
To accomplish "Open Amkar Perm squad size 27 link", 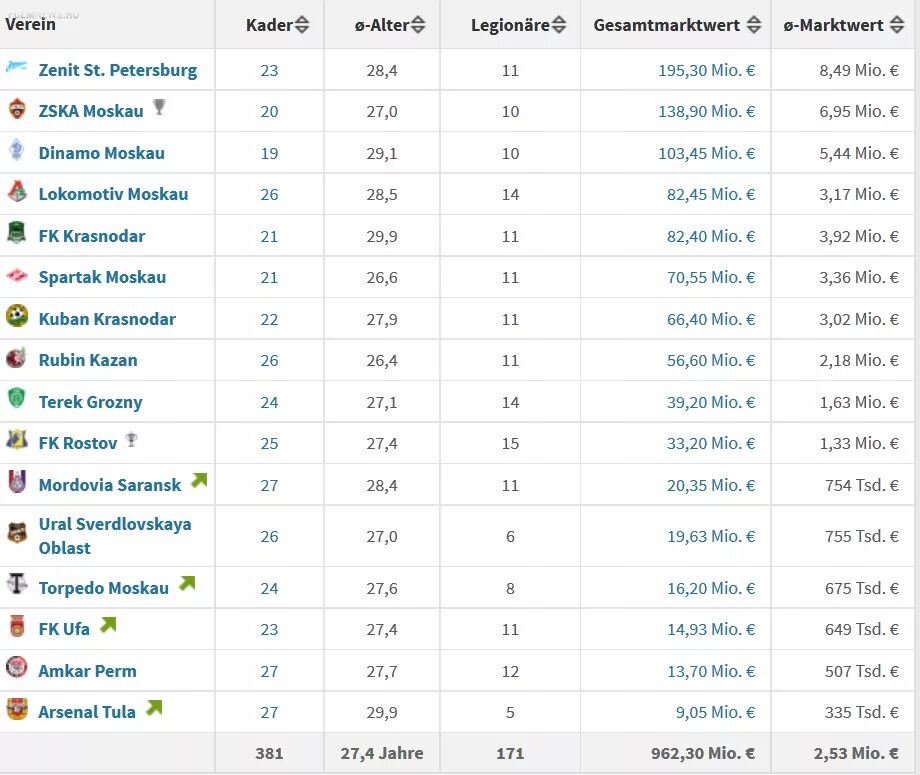I will pos(269,671).
